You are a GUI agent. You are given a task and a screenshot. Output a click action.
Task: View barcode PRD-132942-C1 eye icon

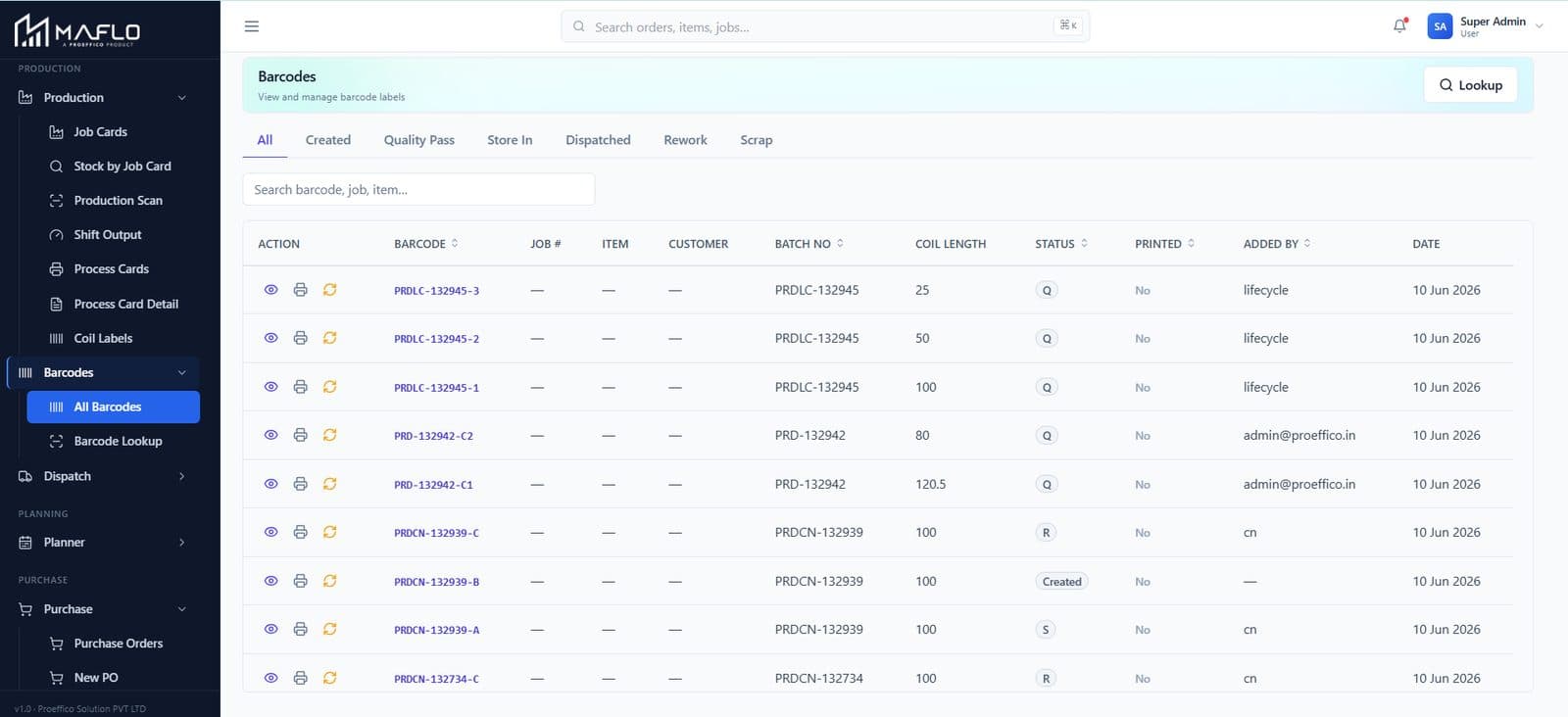[x=271, y=484]
